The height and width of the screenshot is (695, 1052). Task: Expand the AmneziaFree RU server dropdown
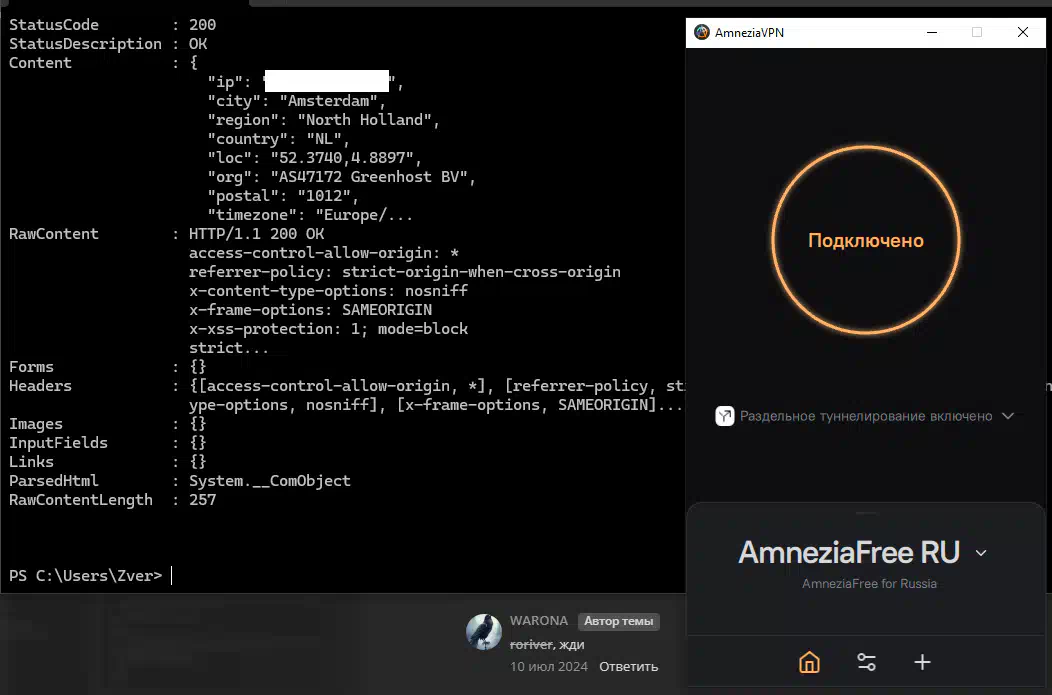981,553
